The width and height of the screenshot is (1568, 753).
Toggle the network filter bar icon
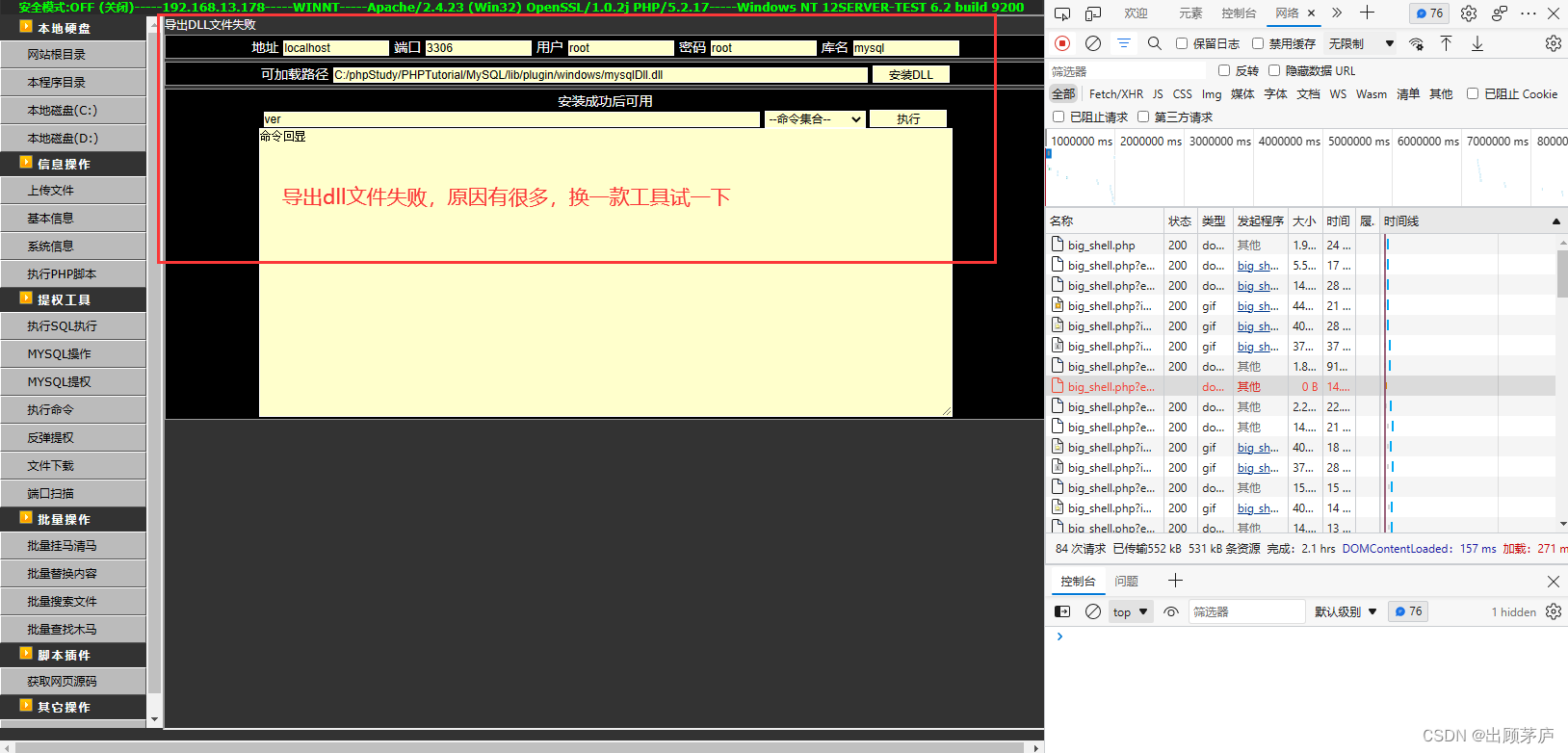tap(1124, 43)
